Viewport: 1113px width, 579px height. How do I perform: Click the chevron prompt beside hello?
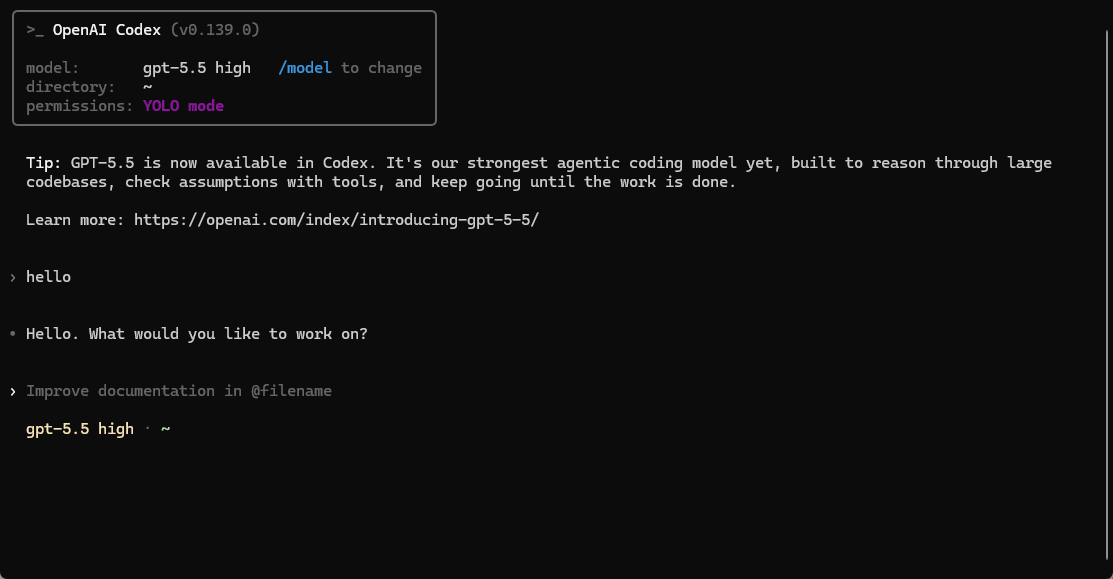point(13,277)
